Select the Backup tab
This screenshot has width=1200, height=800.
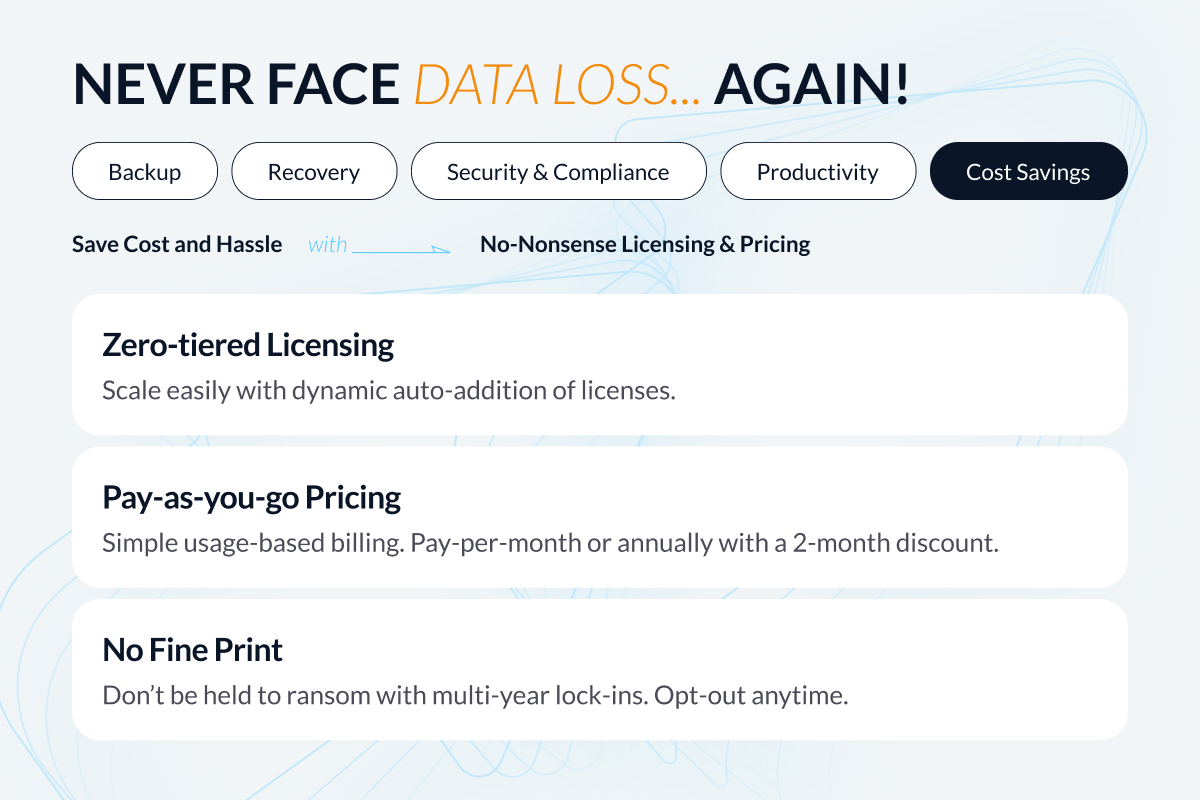tap(144, 171)
